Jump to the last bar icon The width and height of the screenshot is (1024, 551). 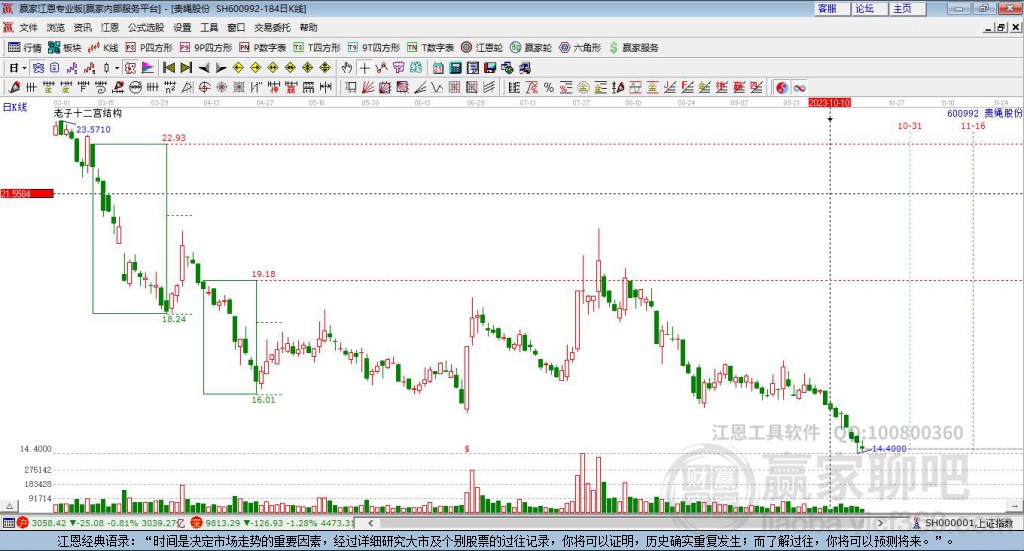(186, 68)
